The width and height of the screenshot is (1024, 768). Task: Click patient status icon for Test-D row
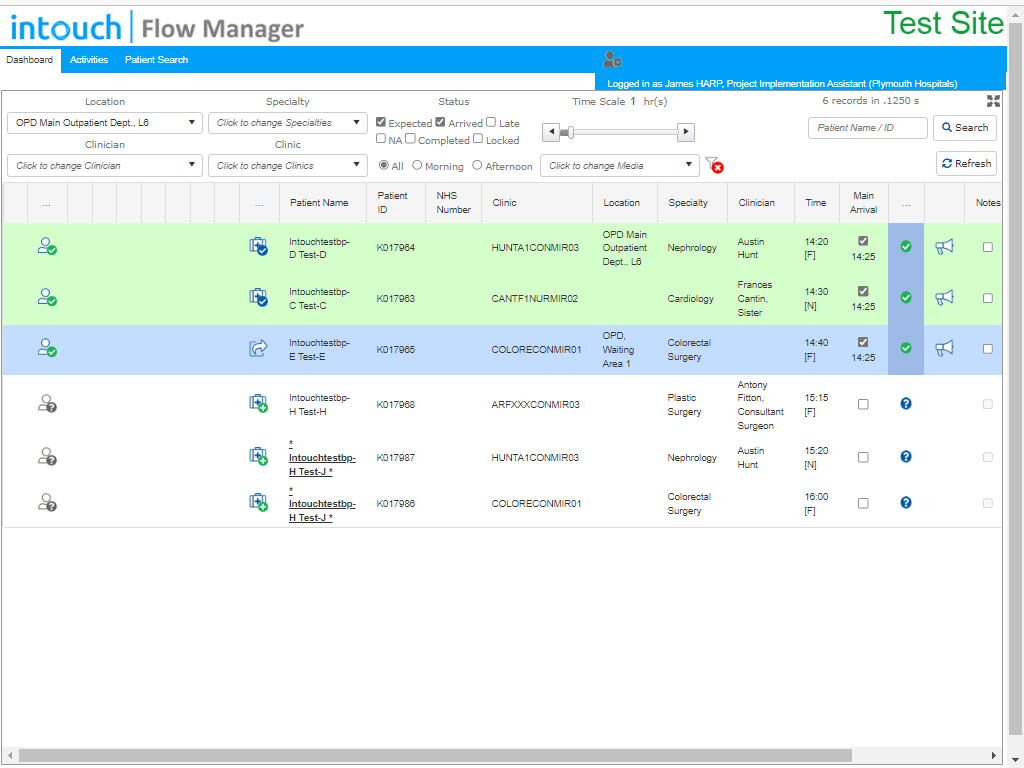[47, 246]
